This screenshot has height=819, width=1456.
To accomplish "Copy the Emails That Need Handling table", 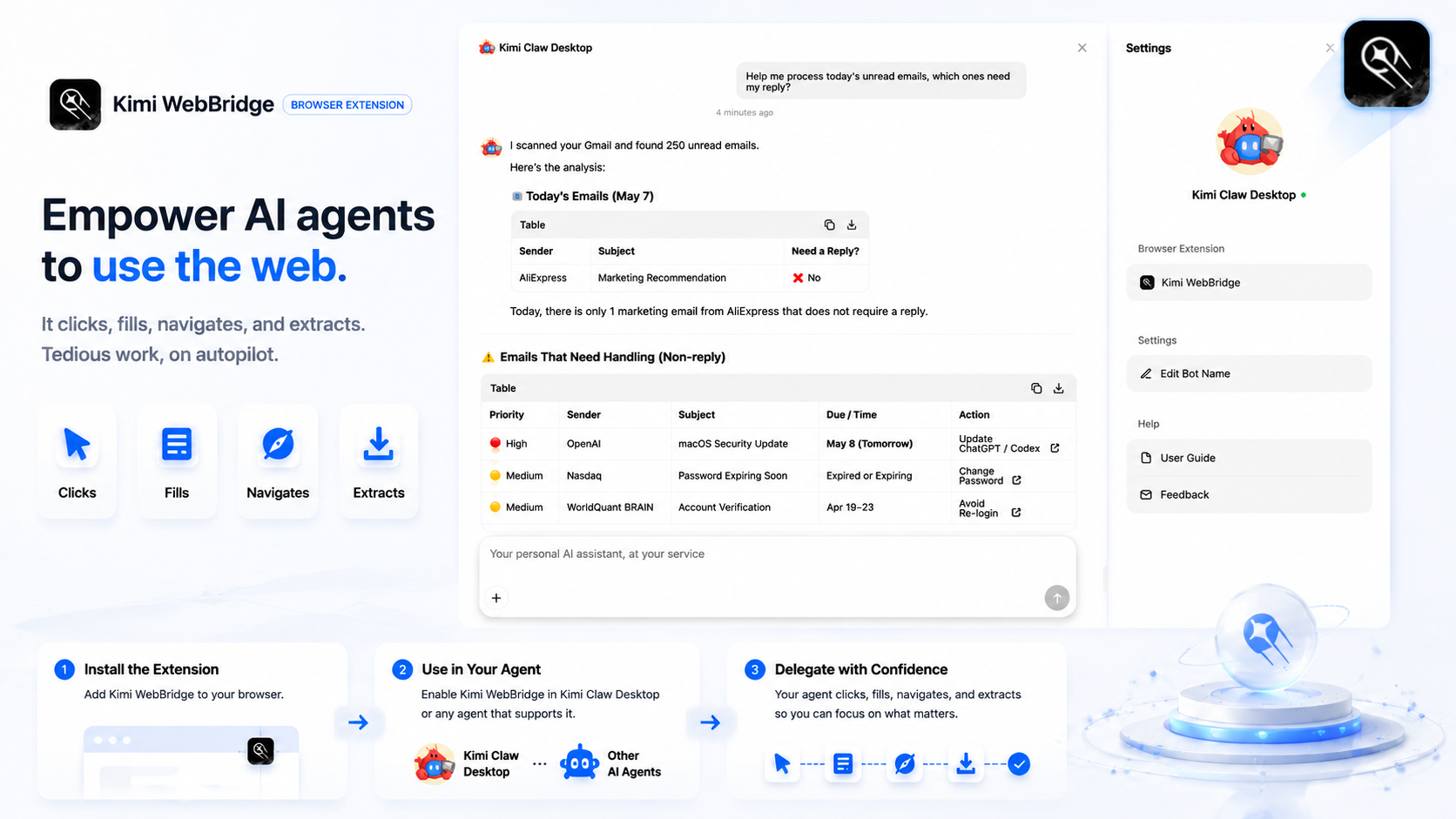I will coord(1036,388).
